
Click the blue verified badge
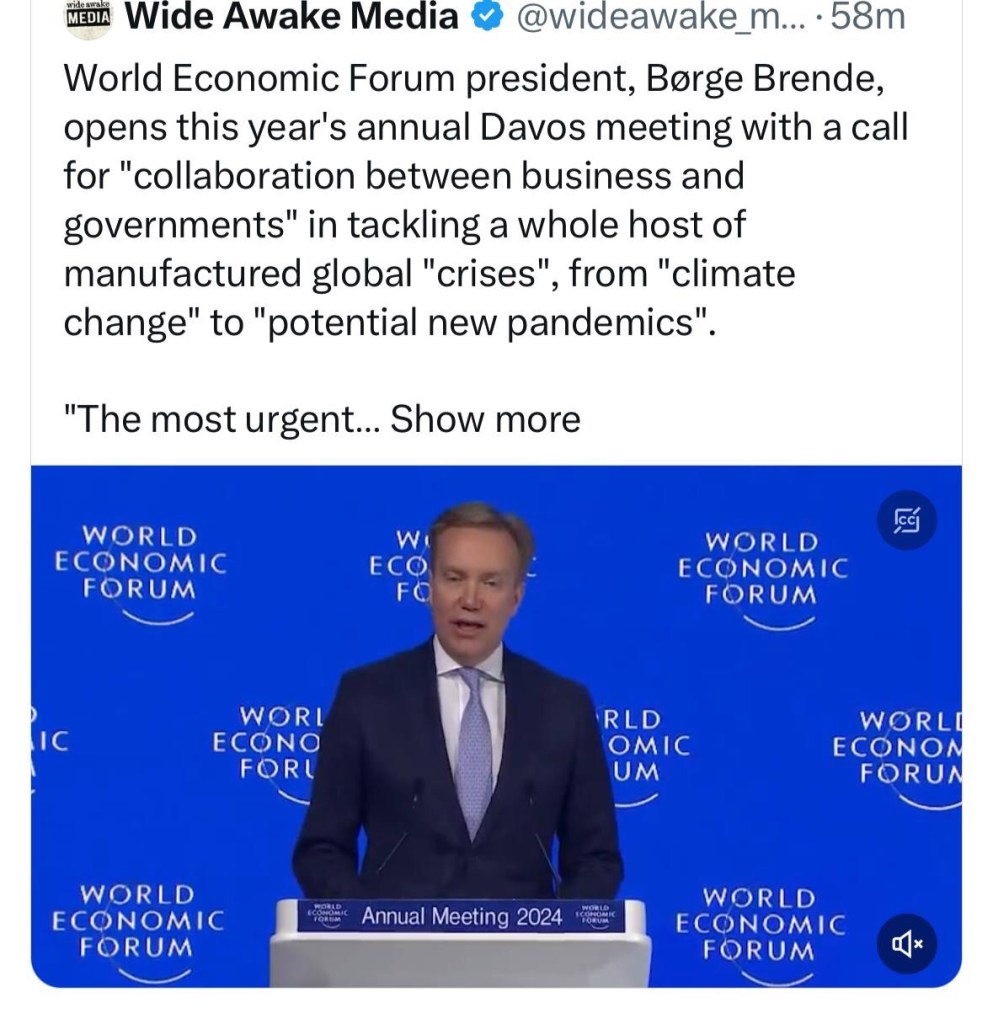[x=486, y=17]
